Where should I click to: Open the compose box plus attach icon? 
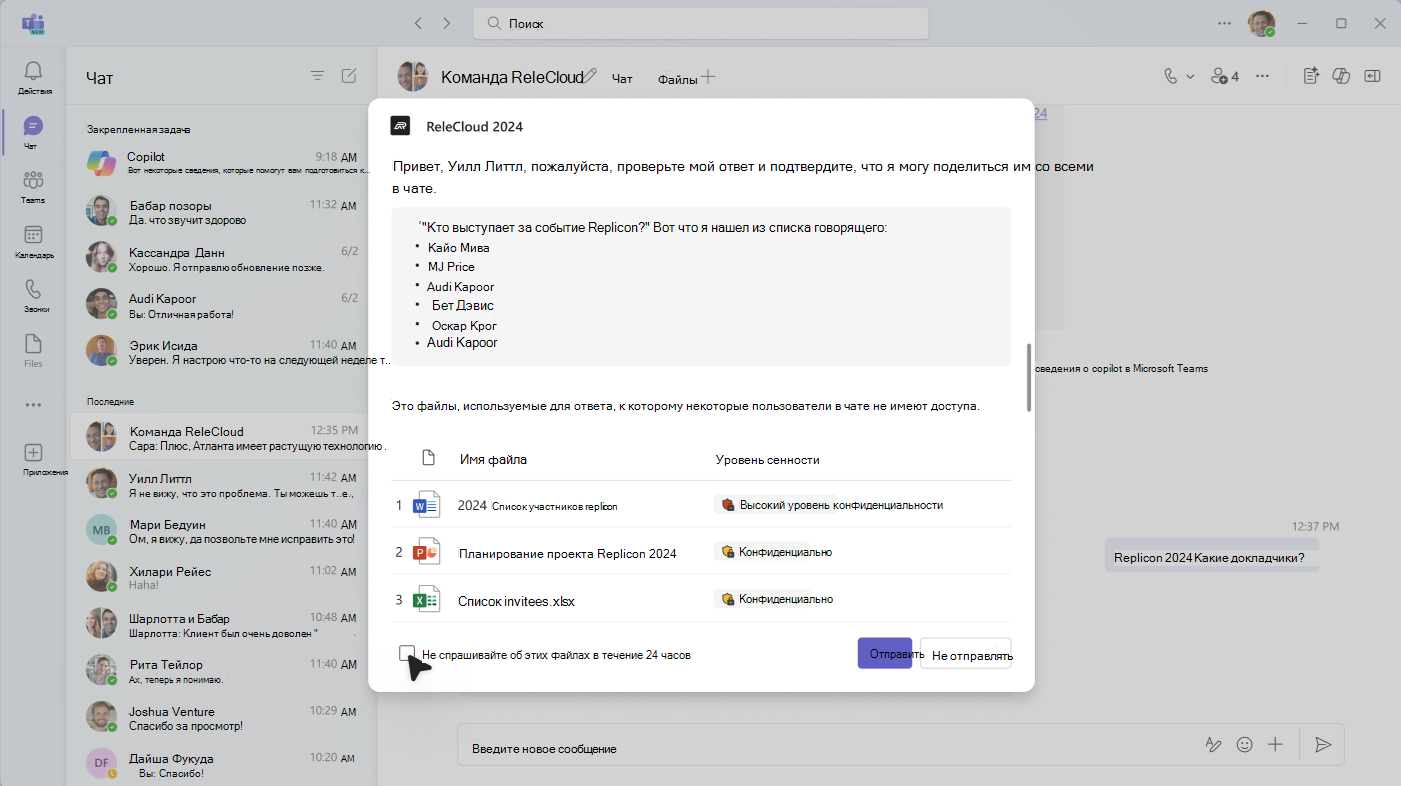pos(1275,745)
